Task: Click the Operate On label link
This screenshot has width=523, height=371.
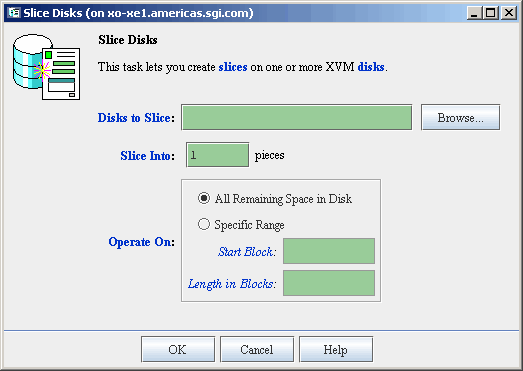Action: pyautogui.click(x=141, y=242)
